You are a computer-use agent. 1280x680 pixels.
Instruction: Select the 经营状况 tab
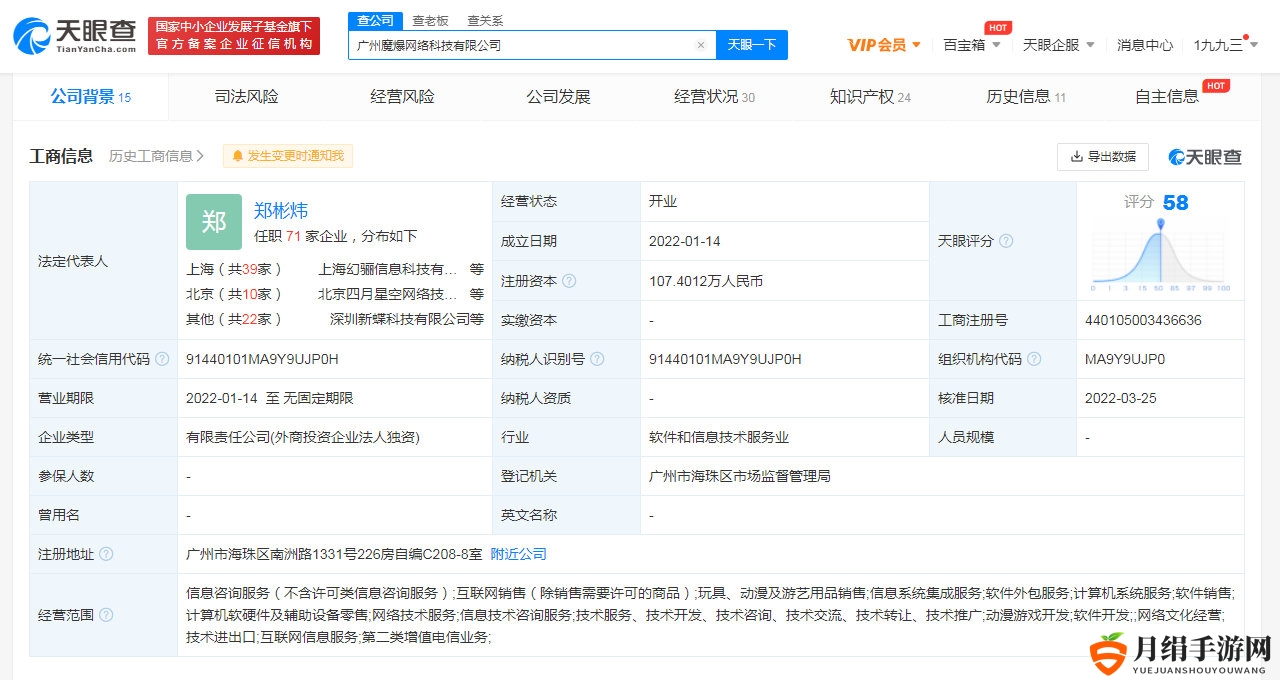715,97
